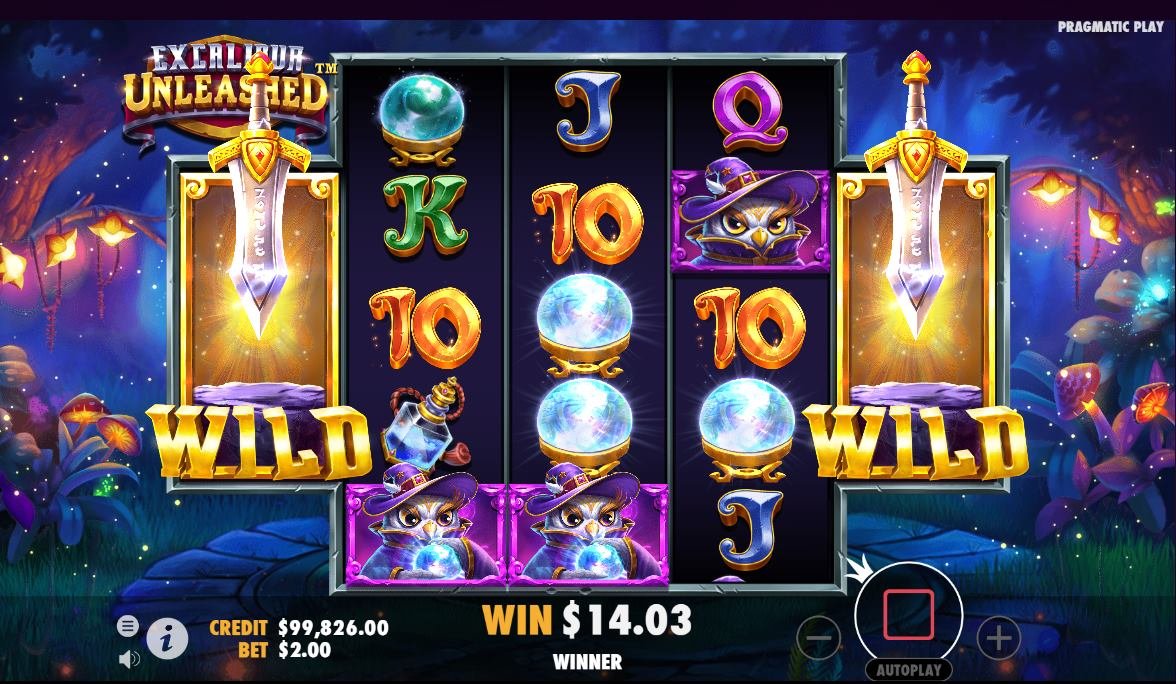Viewport: 1176px width, 684px height.
Task: Open the hamburger menu icon
Action: [128, 626]
